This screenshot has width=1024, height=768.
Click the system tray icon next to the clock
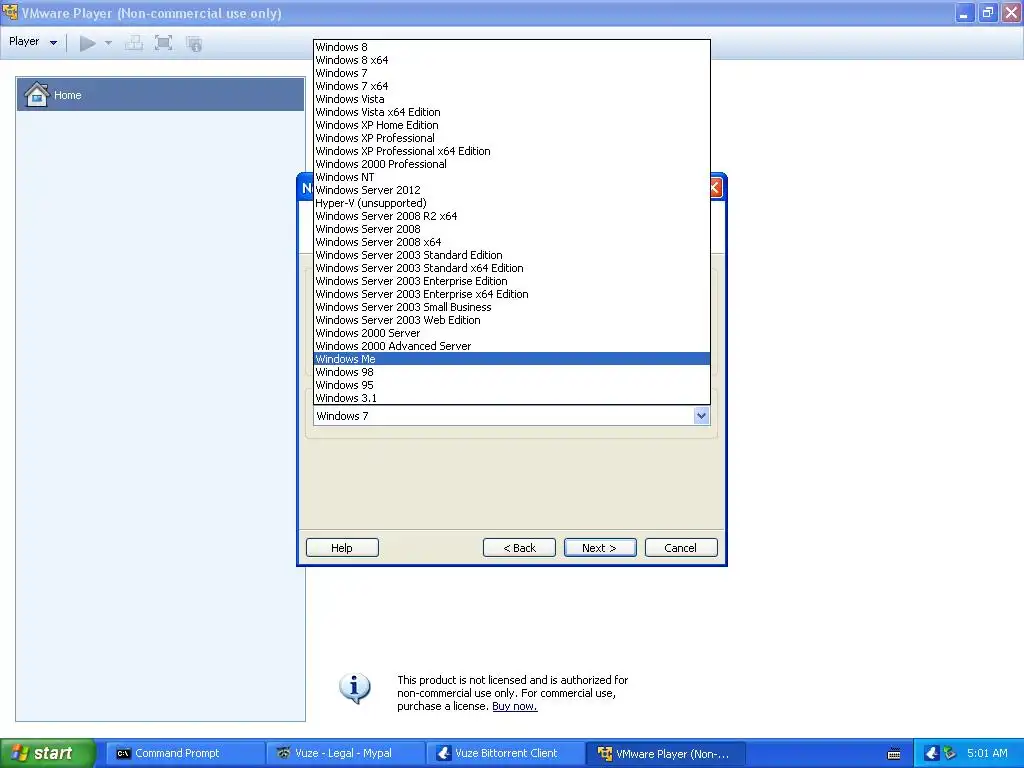click(950, 754)
